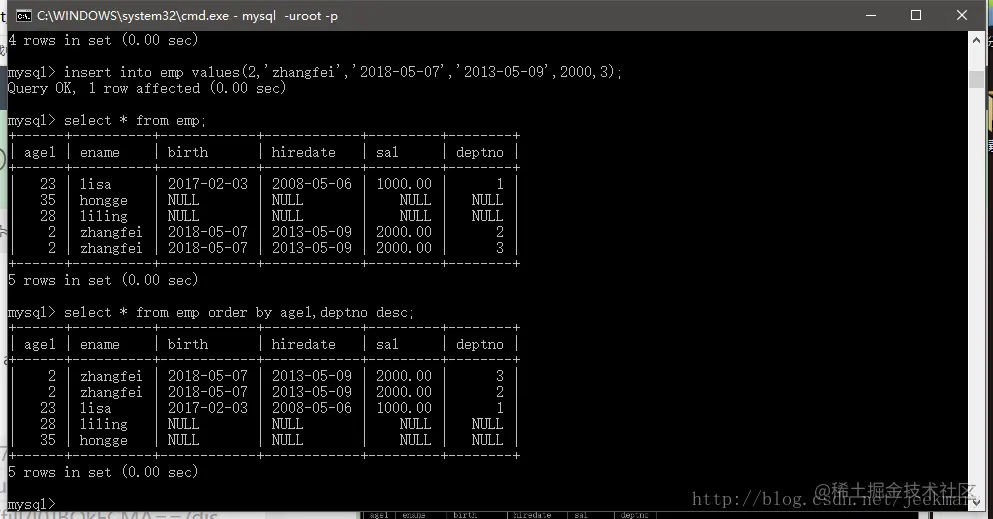Viewport: 993px width, 519px height.
Task: Click '5 rows in set' line below the ordered table
Action: (103, 472)
